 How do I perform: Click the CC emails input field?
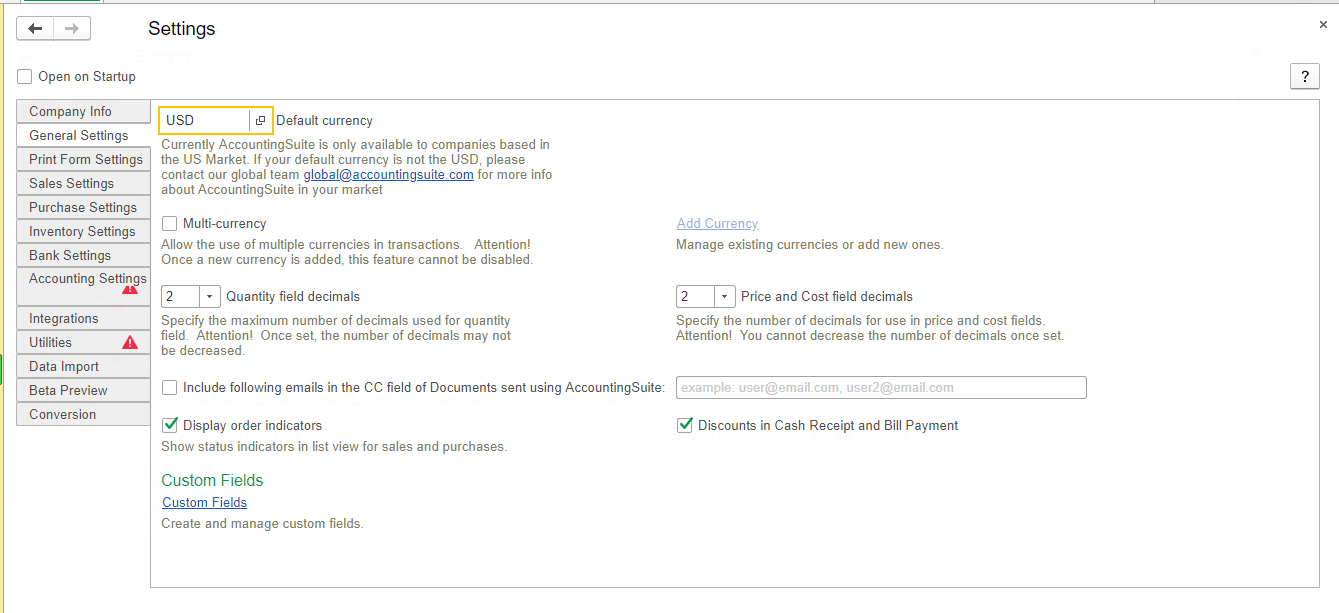point(881,388)
